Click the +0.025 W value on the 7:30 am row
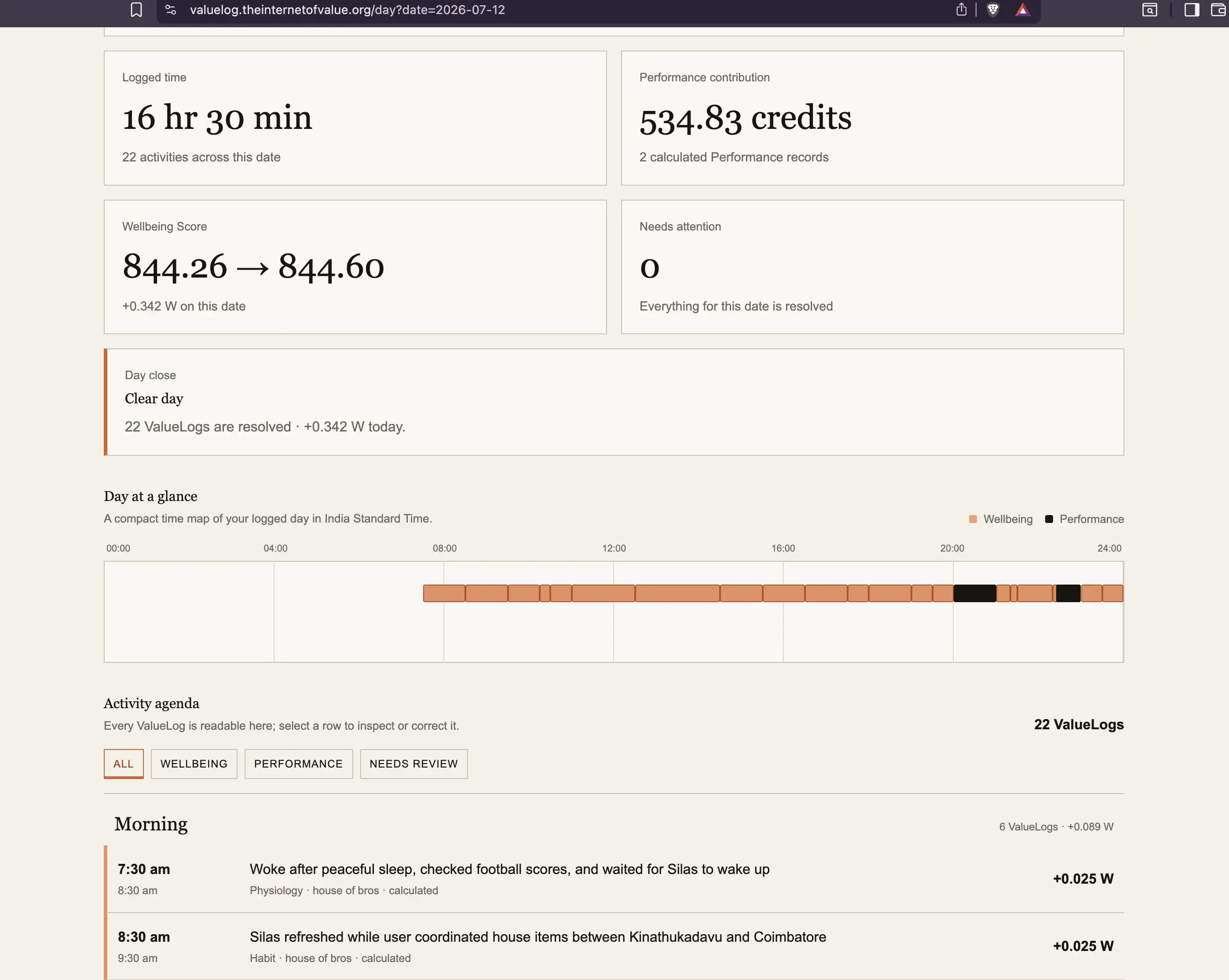This screenshot has width=1229, height=980. (x=1083, y=878)
